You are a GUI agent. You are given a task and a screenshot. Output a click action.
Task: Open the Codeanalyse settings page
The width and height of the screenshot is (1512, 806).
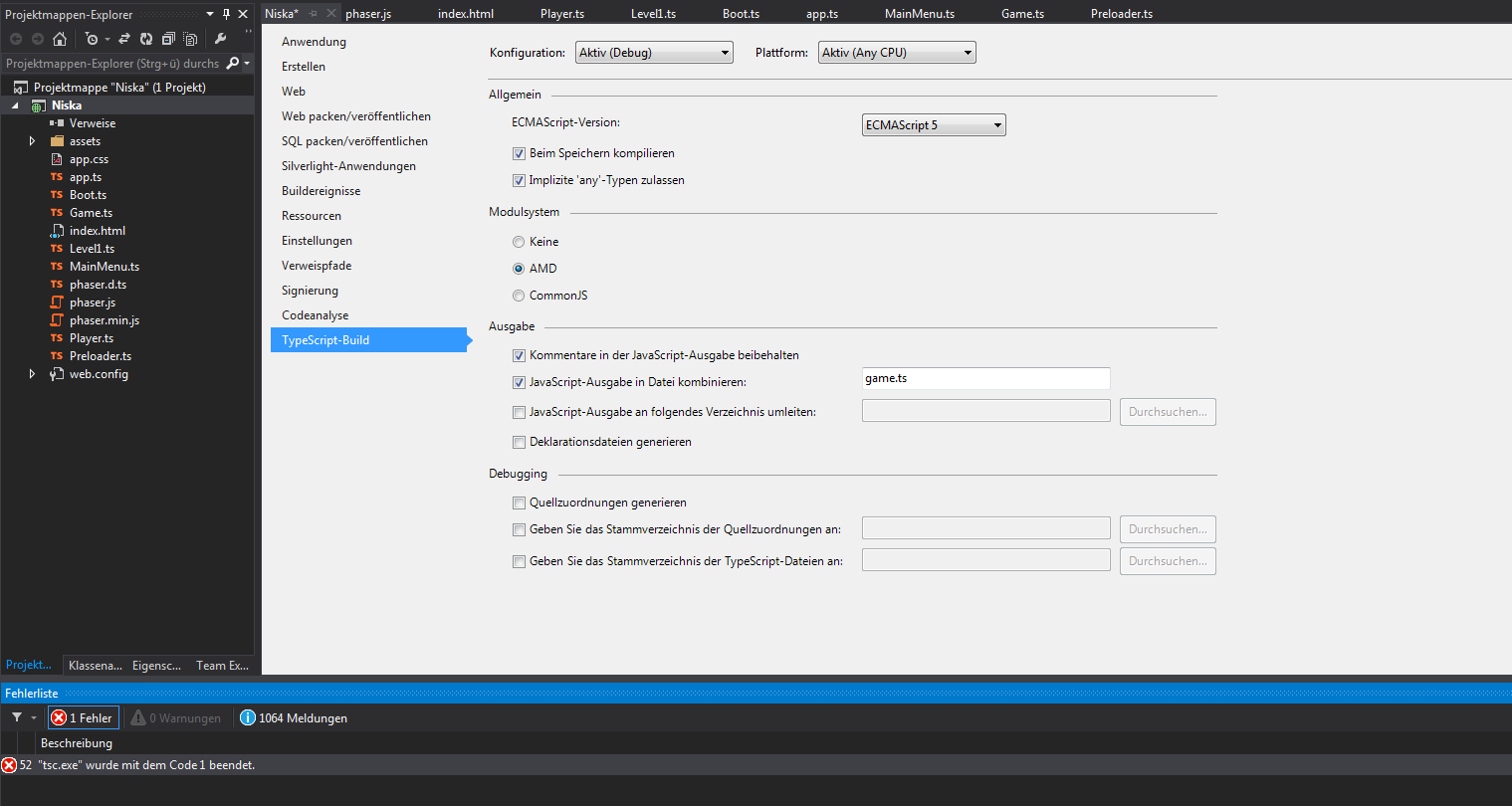316,315
